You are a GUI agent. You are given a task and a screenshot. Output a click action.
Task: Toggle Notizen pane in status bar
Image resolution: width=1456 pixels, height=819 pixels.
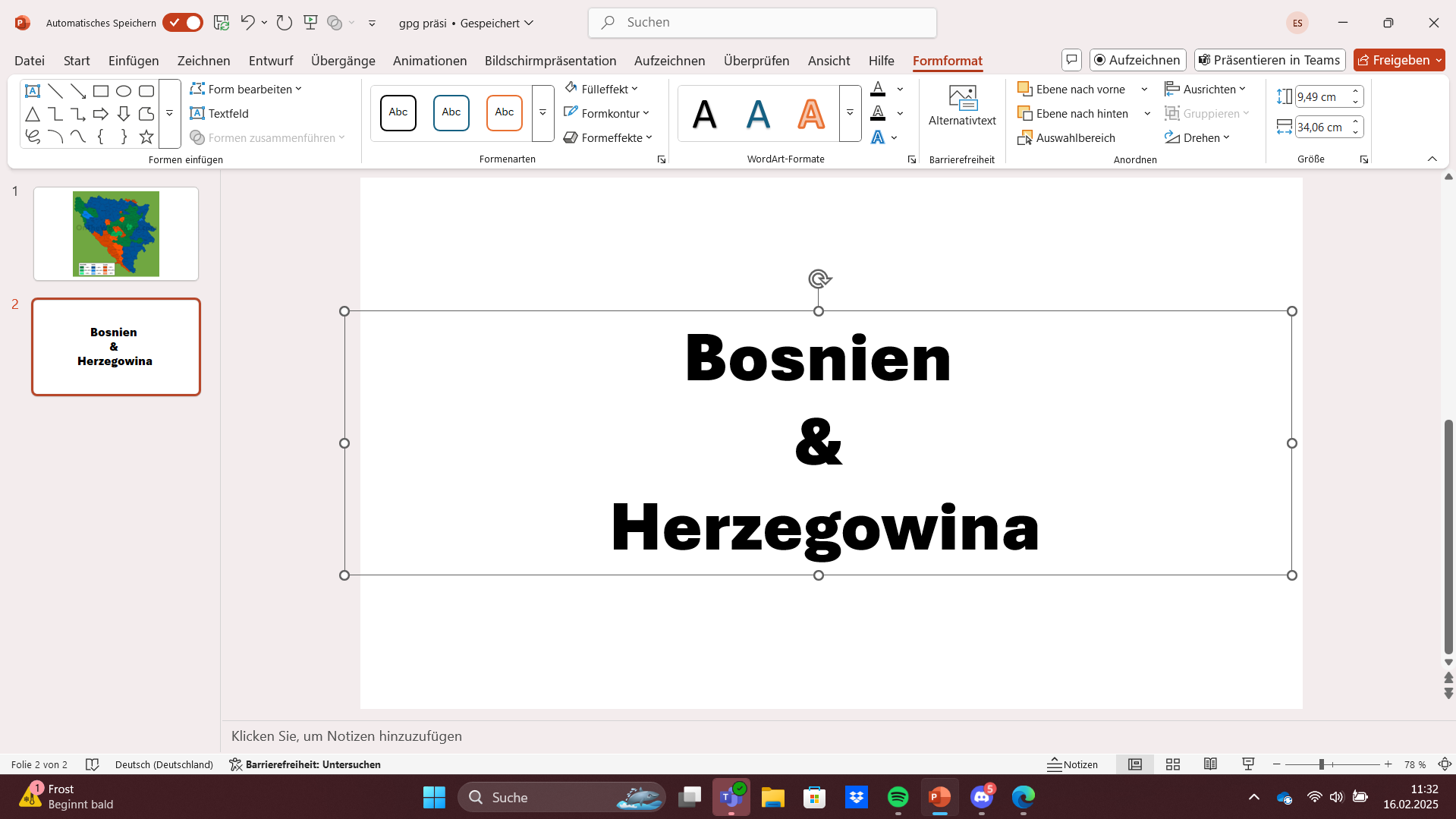coord(1072,764)
